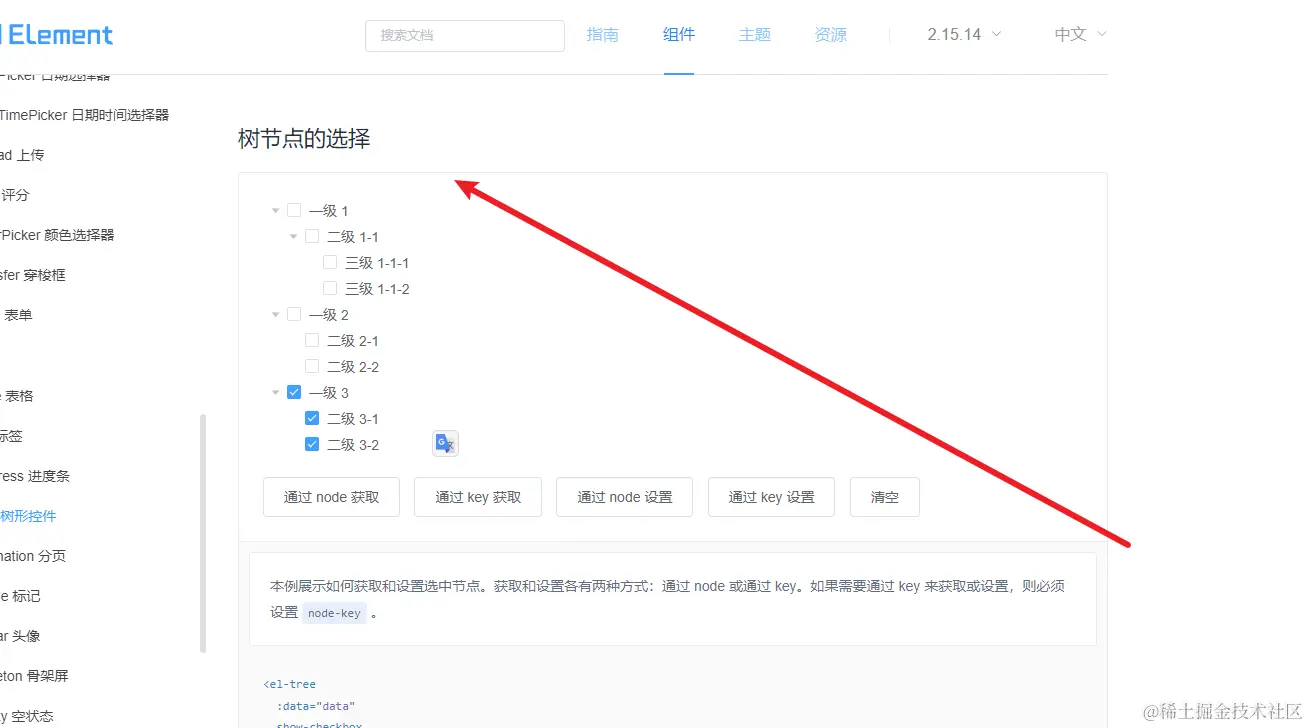Screen dimensions: 1309x728
Task: Click the 通过 node 获取 button
Action: tap(331, 497)
